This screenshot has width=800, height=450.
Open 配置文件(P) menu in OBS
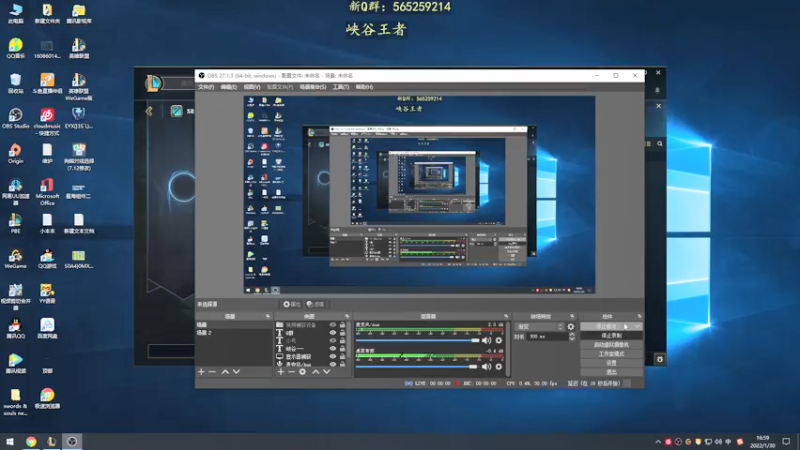coord(280,87)
